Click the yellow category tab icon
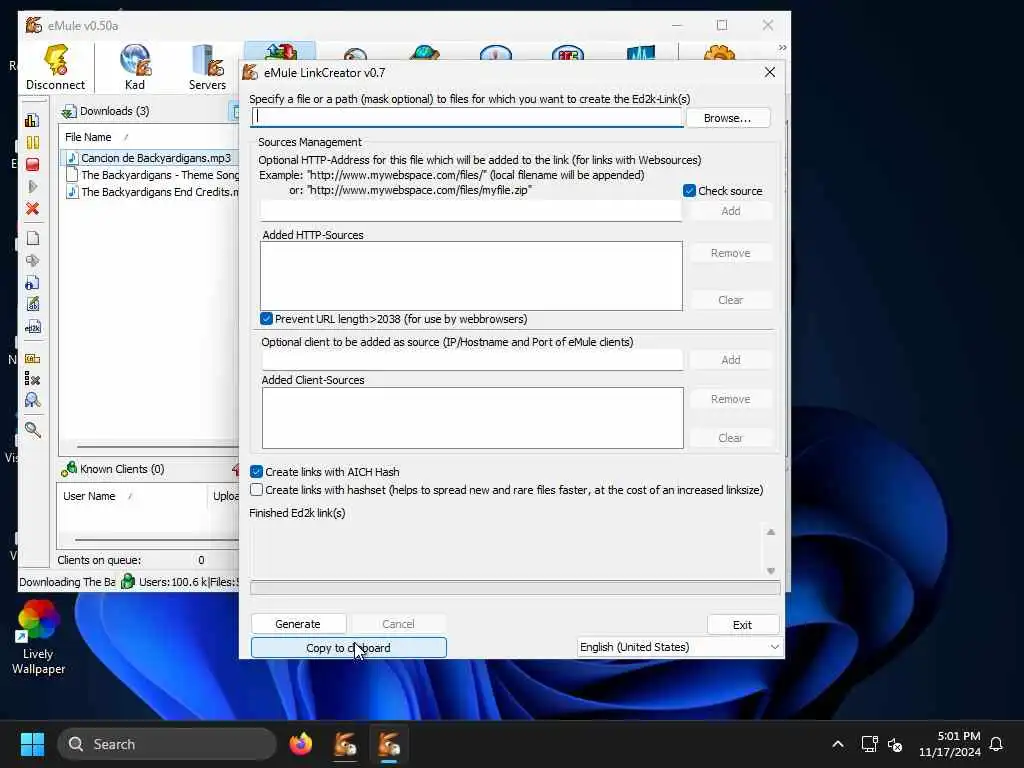The width and height of the screenshot is (1024, 768). (32, 359)
